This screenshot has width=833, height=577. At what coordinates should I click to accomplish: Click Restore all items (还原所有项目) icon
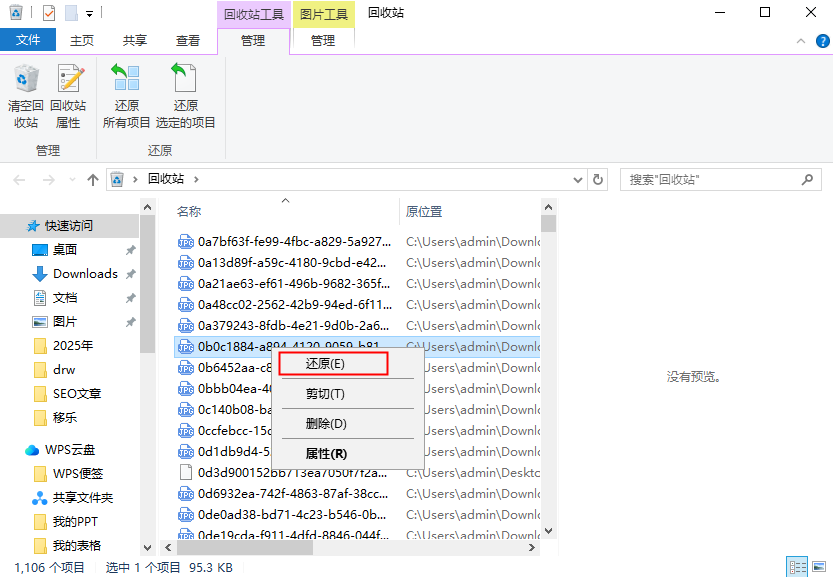pos(126,96)
